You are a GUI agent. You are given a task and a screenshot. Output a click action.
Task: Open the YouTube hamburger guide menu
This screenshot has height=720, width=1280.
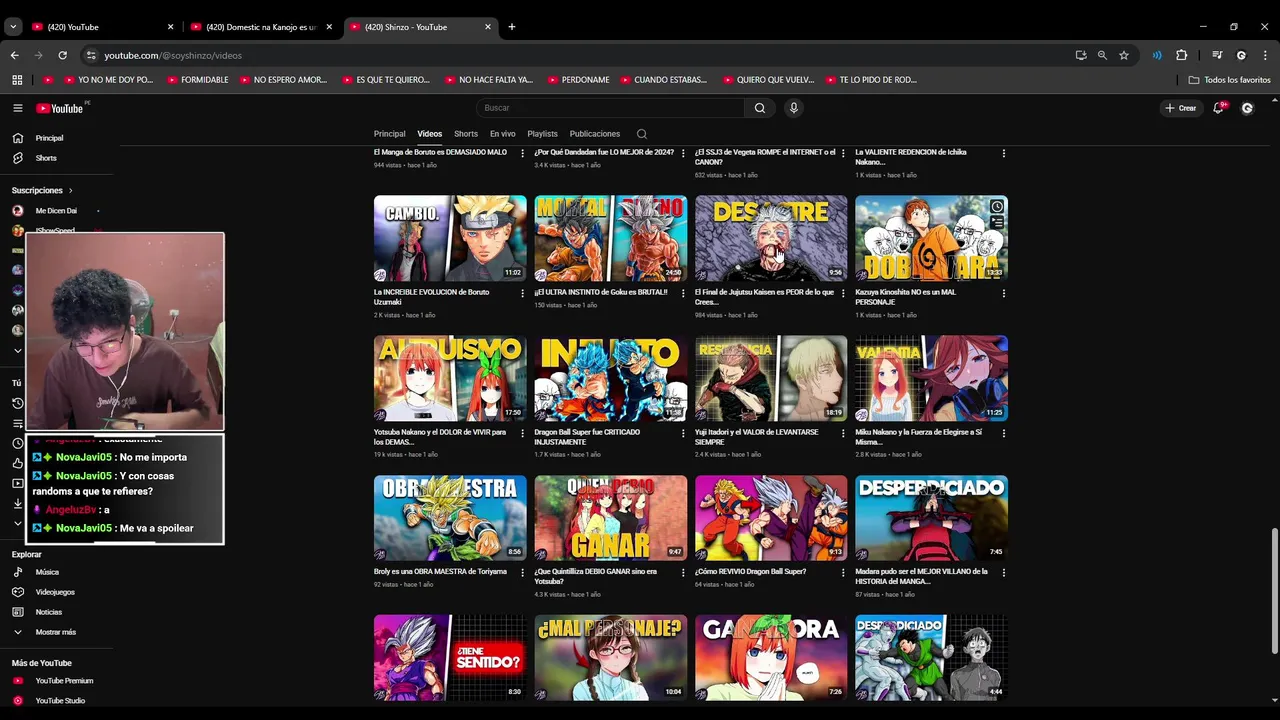pyautogui.click(x=17, y=108)
